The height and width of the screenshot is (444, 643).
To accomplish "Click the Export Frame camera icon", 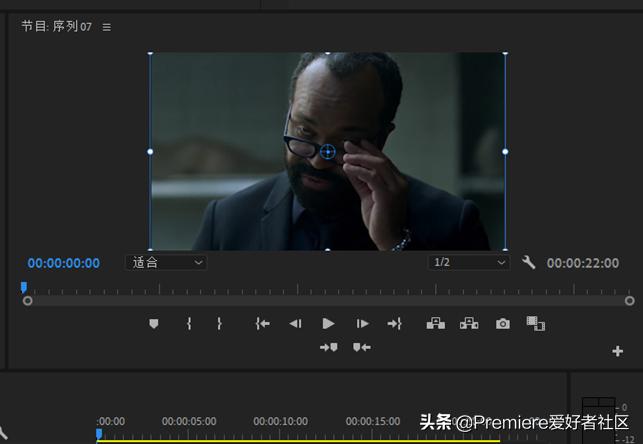I will pyautogui.click(x=503, y=324).
